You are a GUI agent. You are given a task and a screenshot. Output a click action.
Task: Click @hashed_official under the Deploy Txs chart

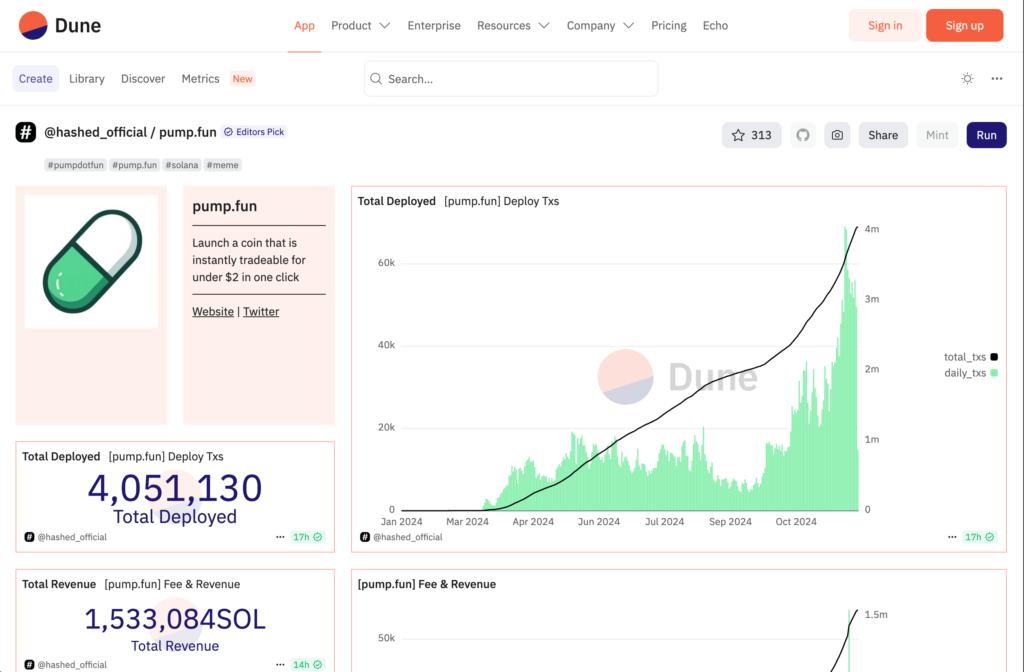(x=408, y=537)
